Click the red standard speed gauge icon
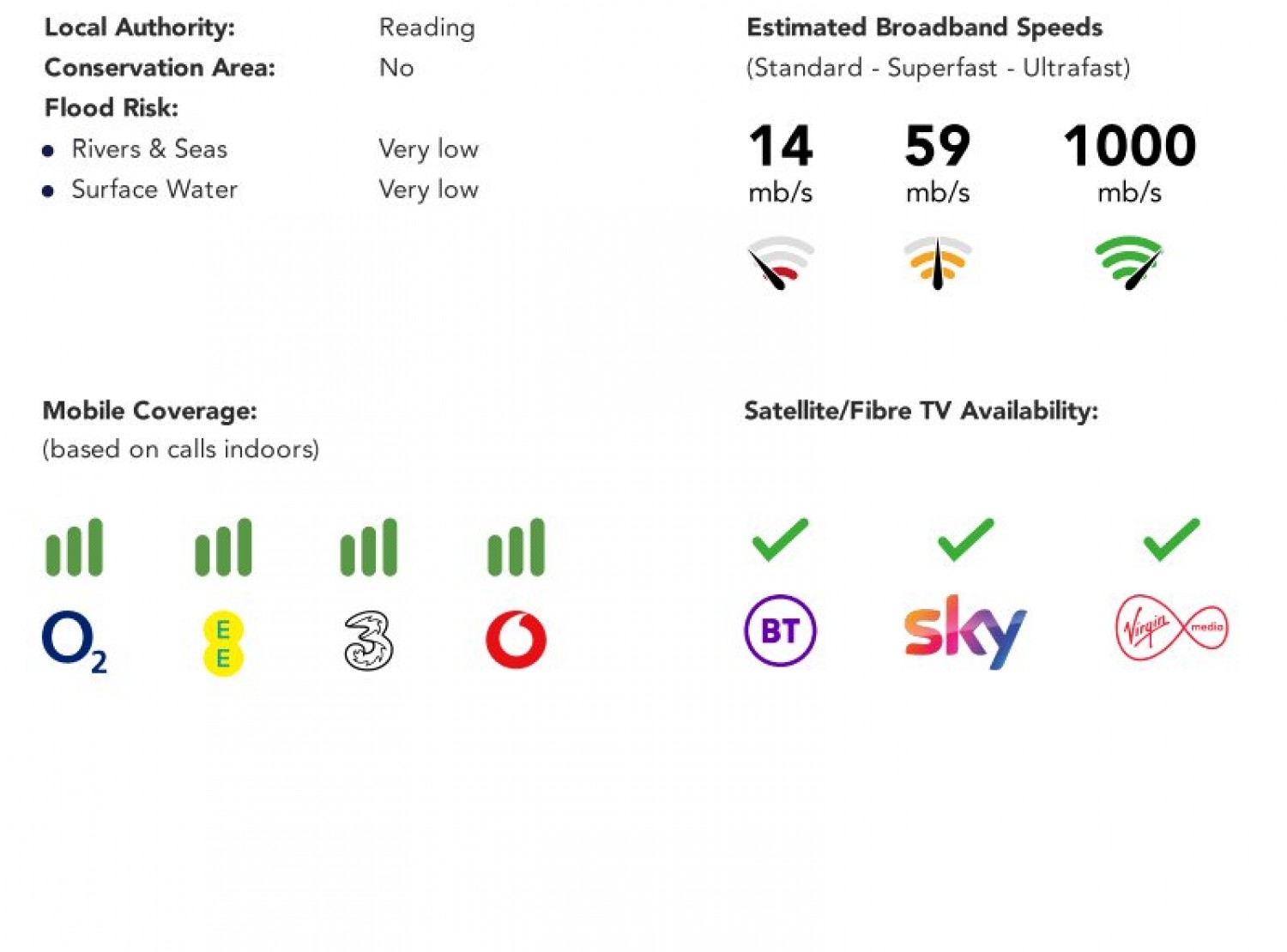Viewport: 1287px width, 952px height. tap(780, 262)
